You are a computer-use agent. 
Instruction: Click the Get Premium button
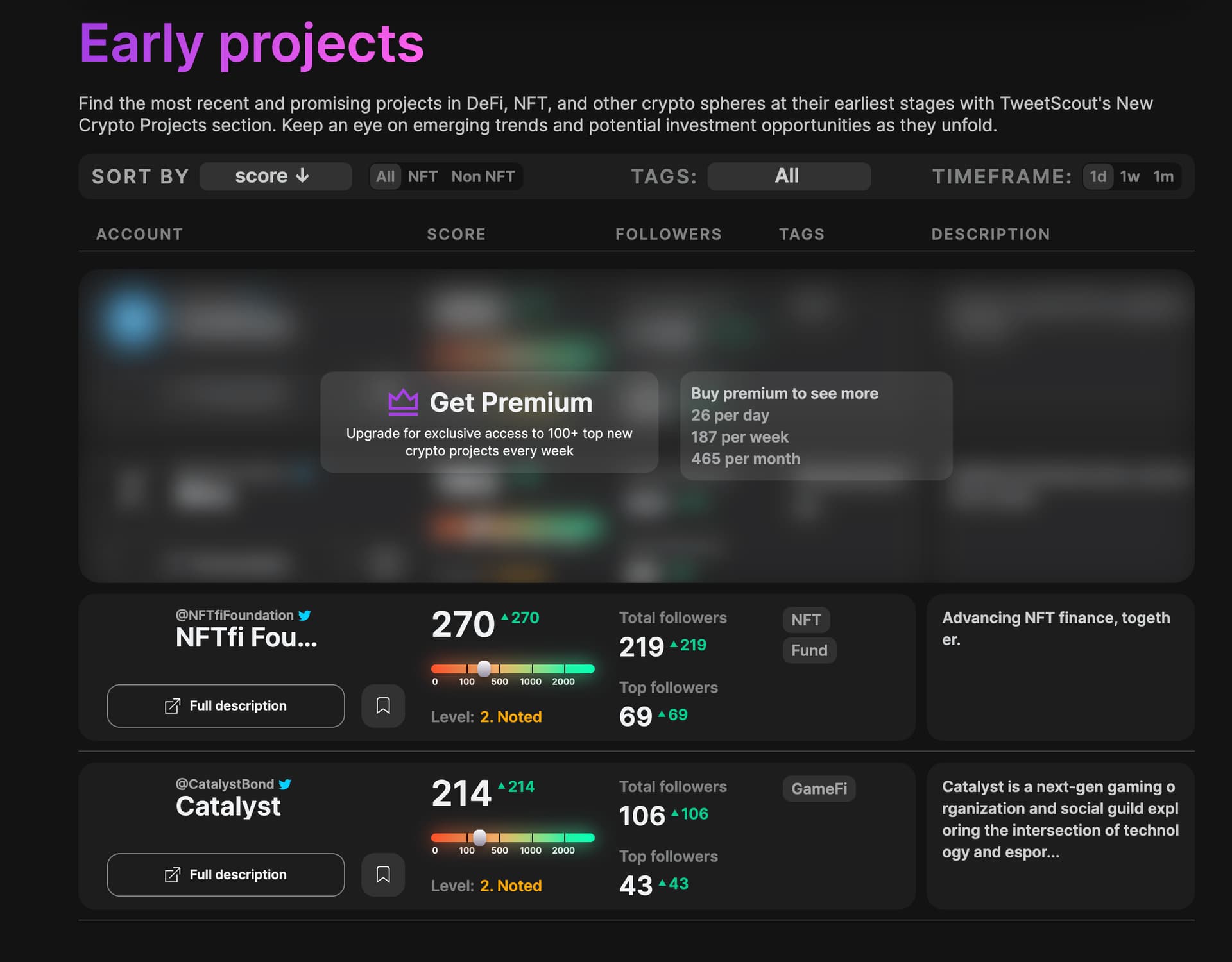[x=489, y=422]
